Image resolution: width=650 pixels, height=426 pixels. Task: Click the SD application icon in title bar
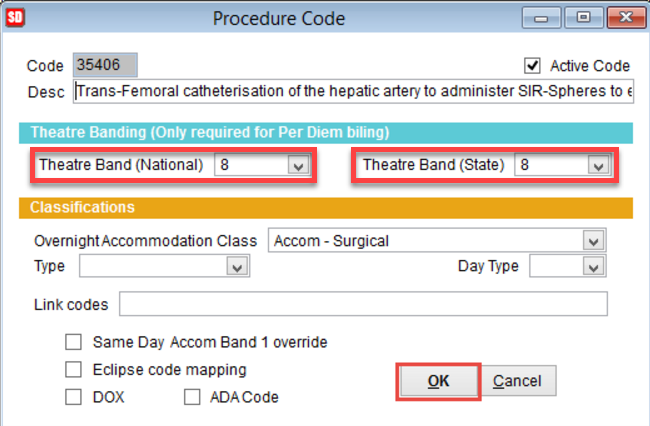point(15,17)
